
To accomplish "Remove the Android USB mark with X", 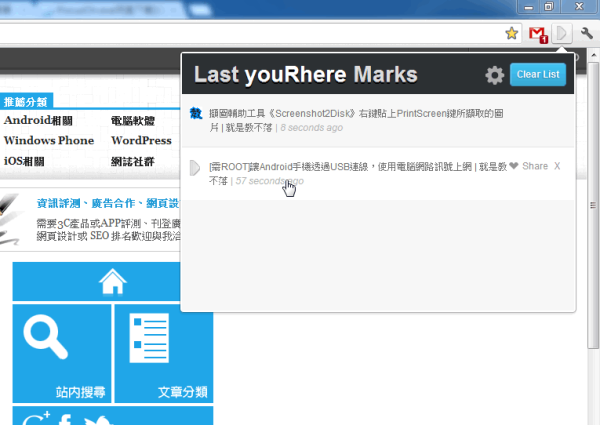I will click(x=557, y=166).
